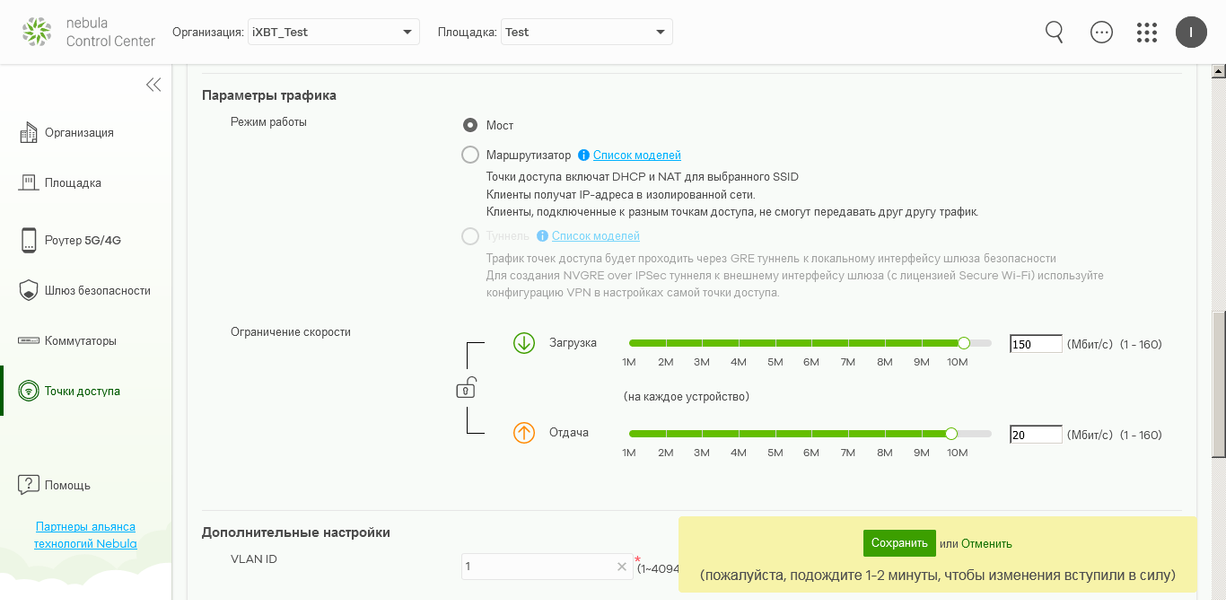
Task: Toggle the speed limit lock icon
Action: pos(466,388)
